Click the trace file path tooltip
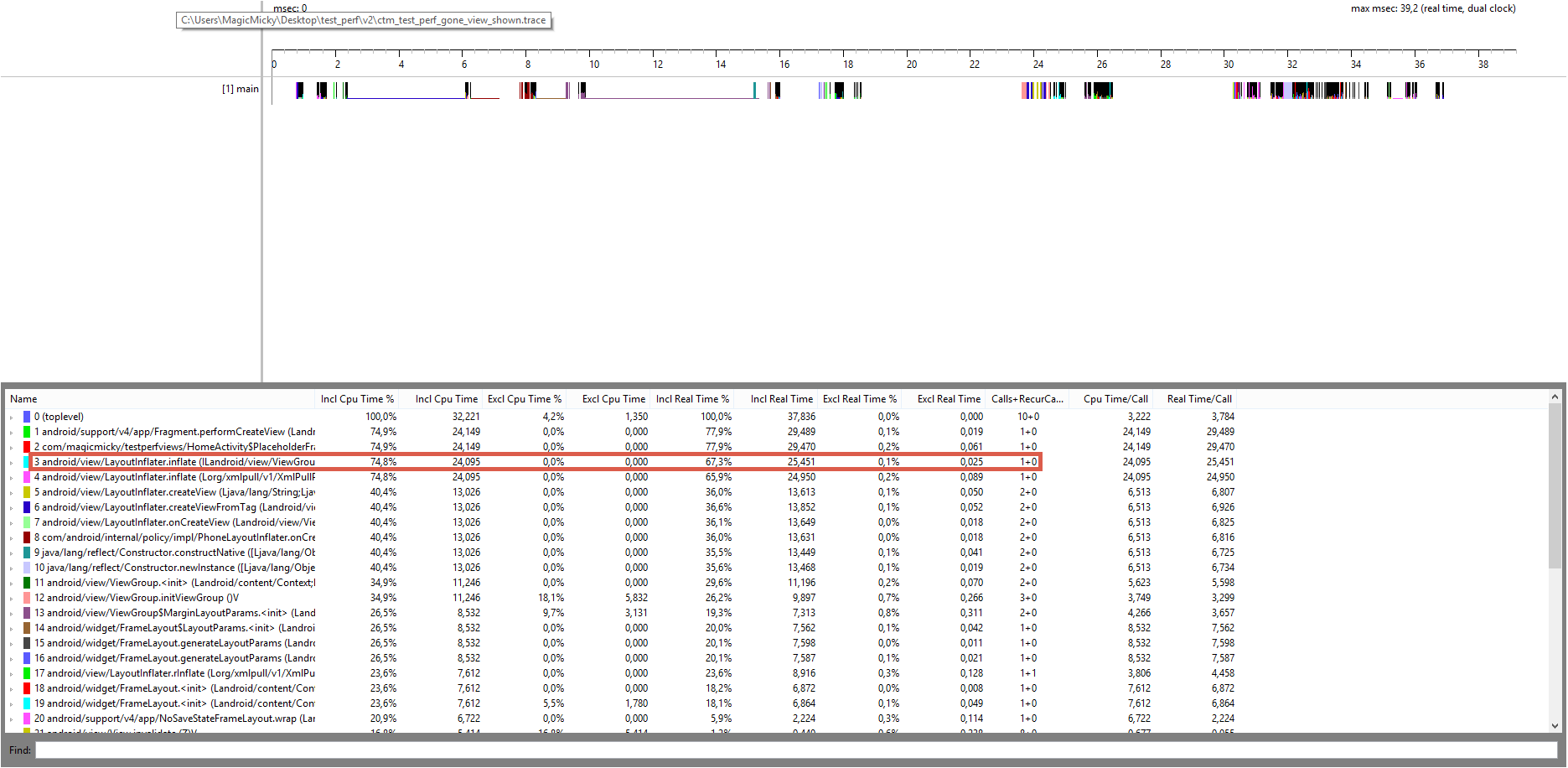This screenshot has width=1568, height=768. click(364, 20)
